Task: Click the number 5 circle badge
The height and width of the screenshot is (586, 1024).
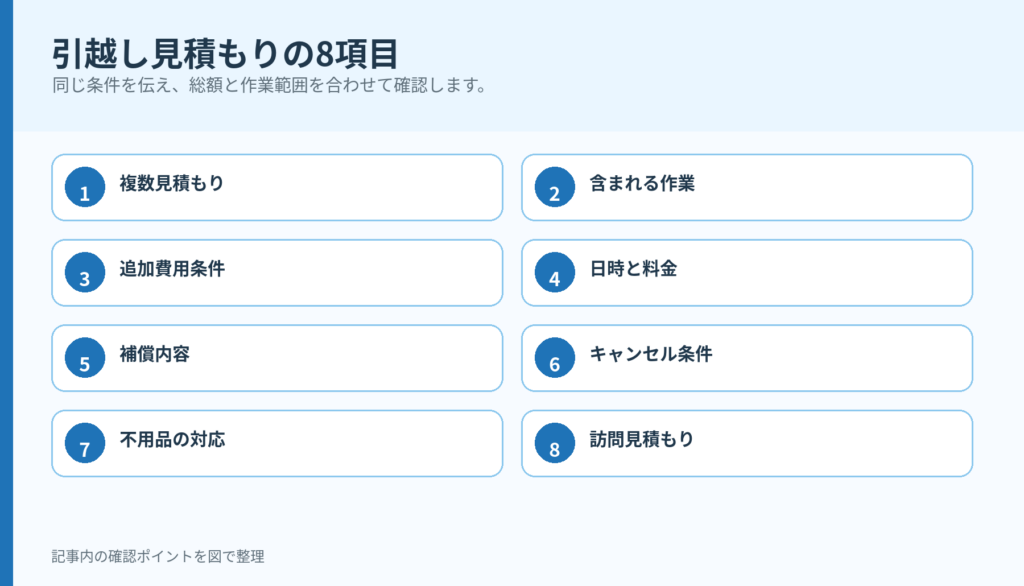Action: pyautogui.click(x=85, y=358)
